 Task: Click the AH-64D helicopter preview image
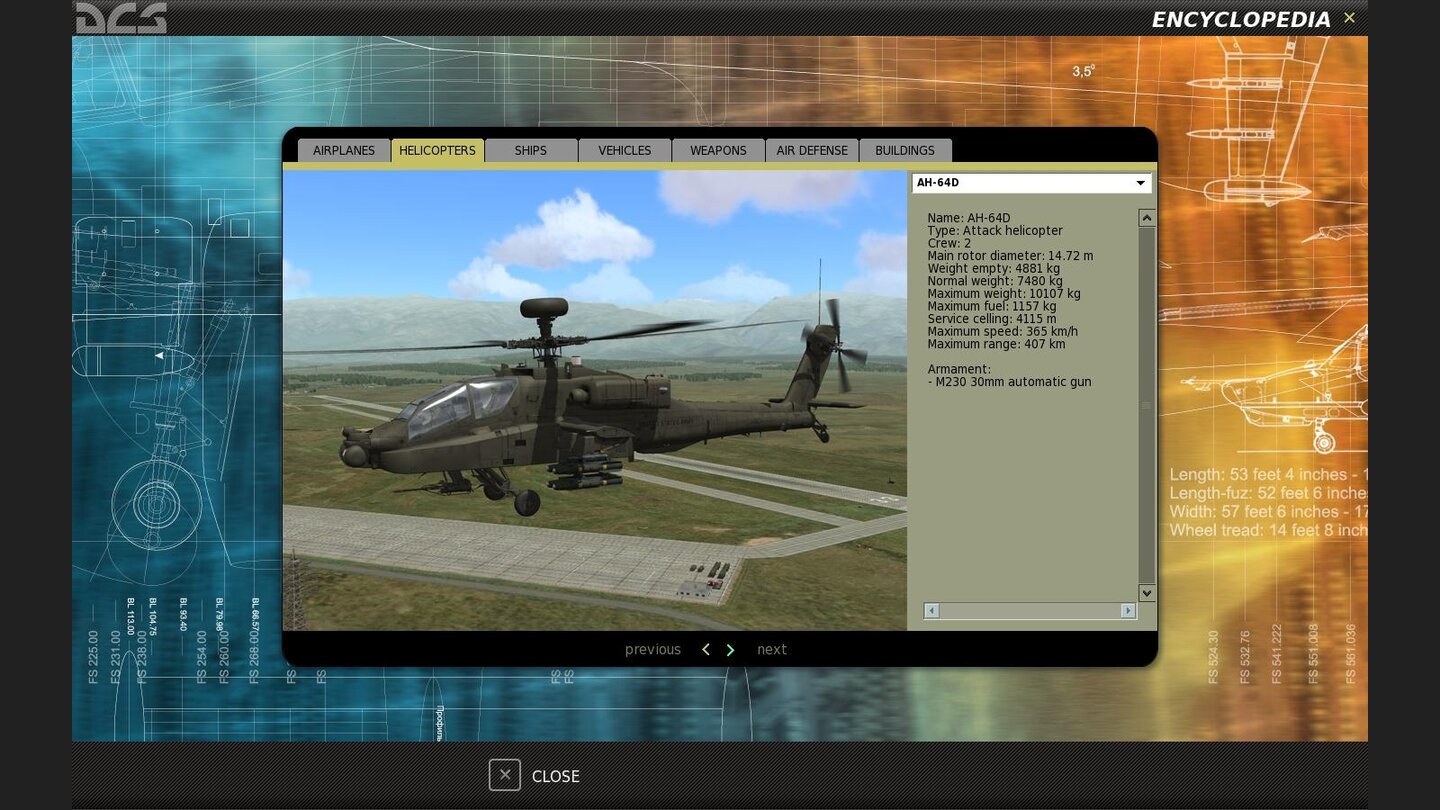pyautogui.click(x=595, y=400)
